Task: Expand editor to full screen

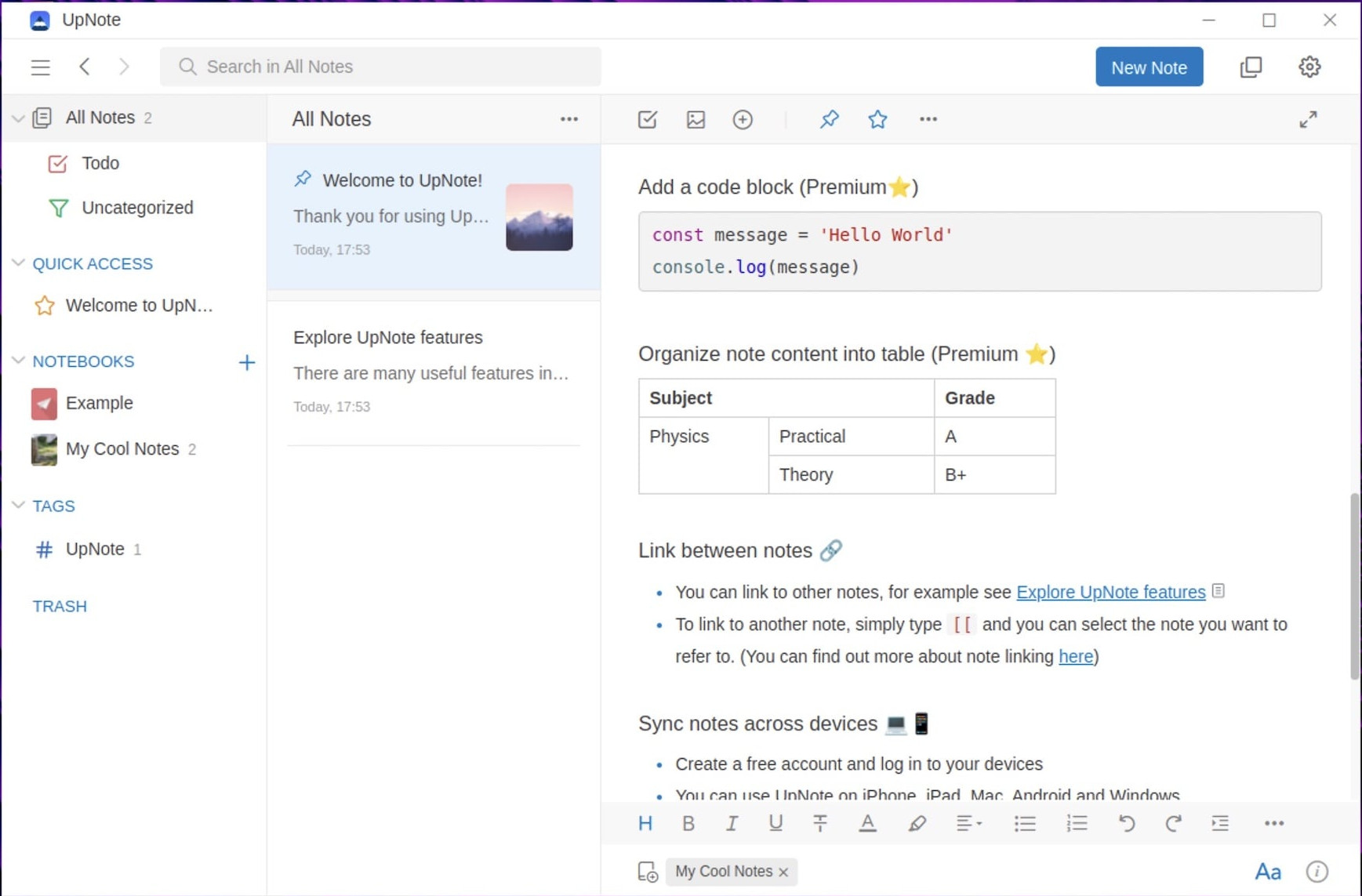Action: [1308, 119]
